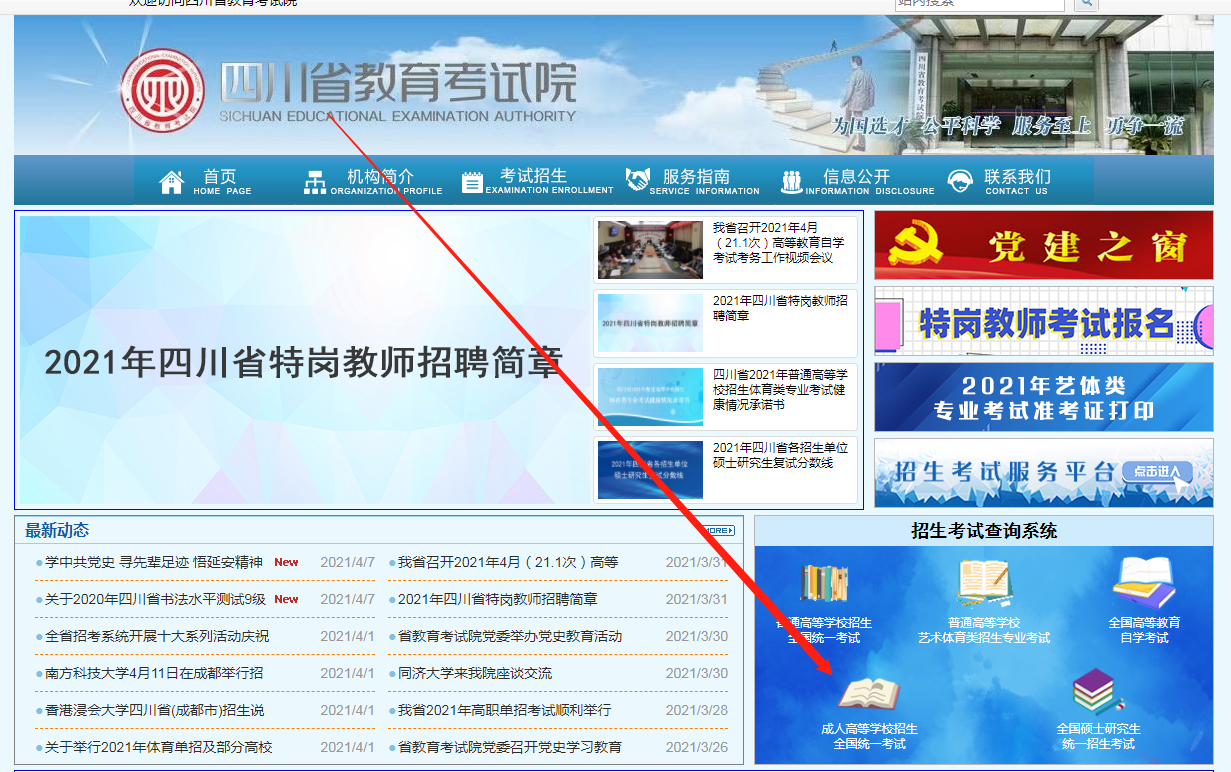Open news 香港浸会大学四川省(成都市)招生说
This screenshot has height=772, width=1231.
coord(155,711)
